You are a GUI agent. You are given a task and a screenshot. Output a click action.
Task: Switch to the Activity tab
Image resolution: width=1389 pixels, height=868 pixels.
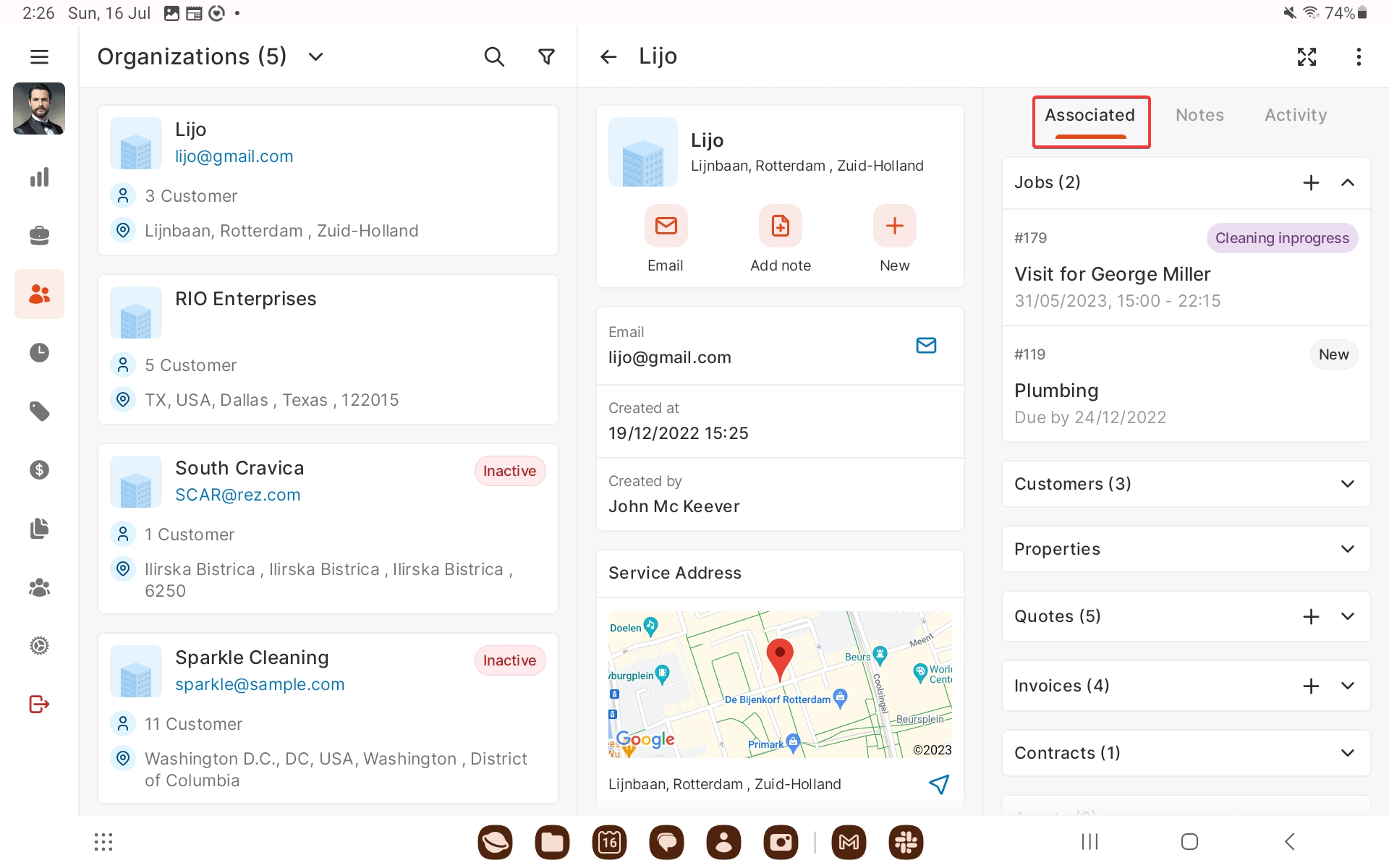(x=1295, y=115)
